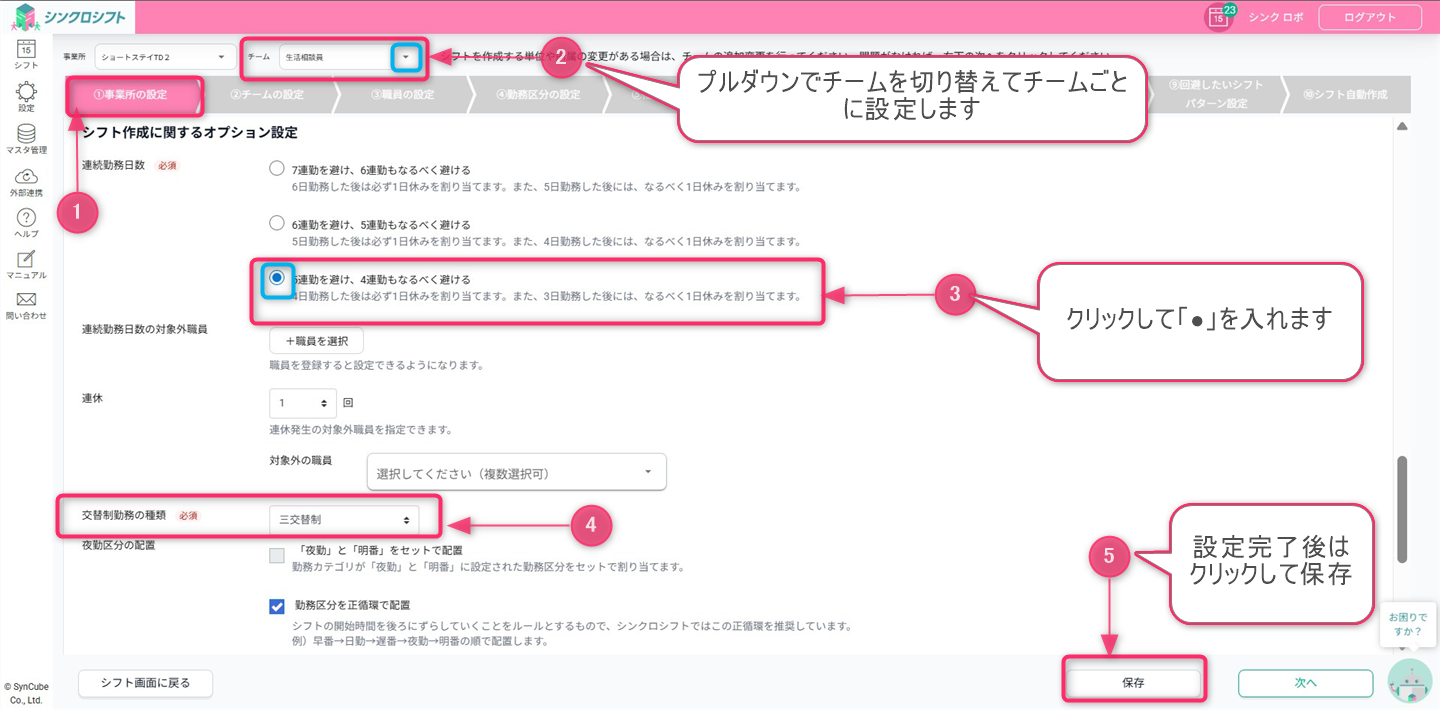Open the 交替制勤務の種類 dropdown 三交替制

[344, 520]
